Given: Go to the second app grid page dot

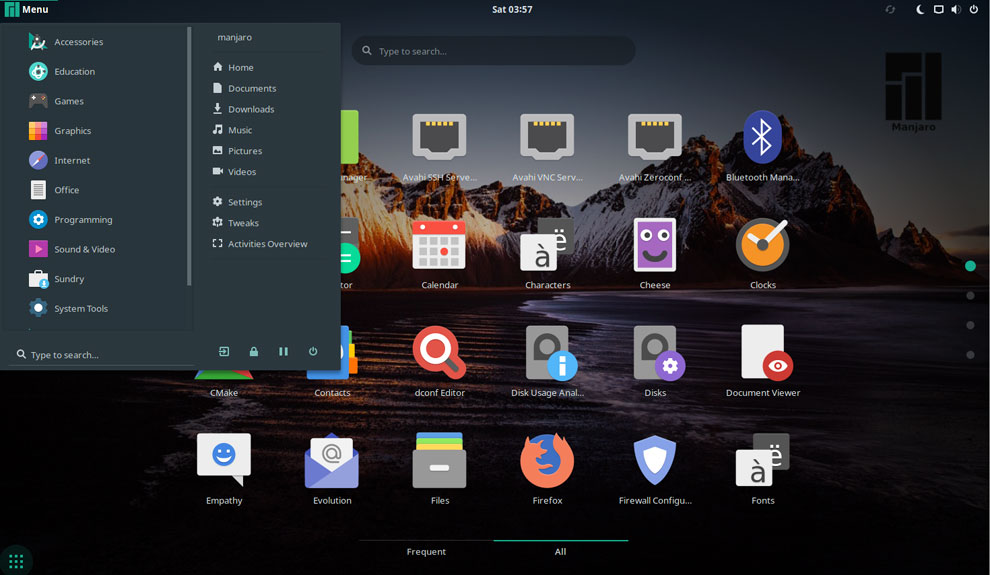Looking at the screenshot, I should 970,295.
